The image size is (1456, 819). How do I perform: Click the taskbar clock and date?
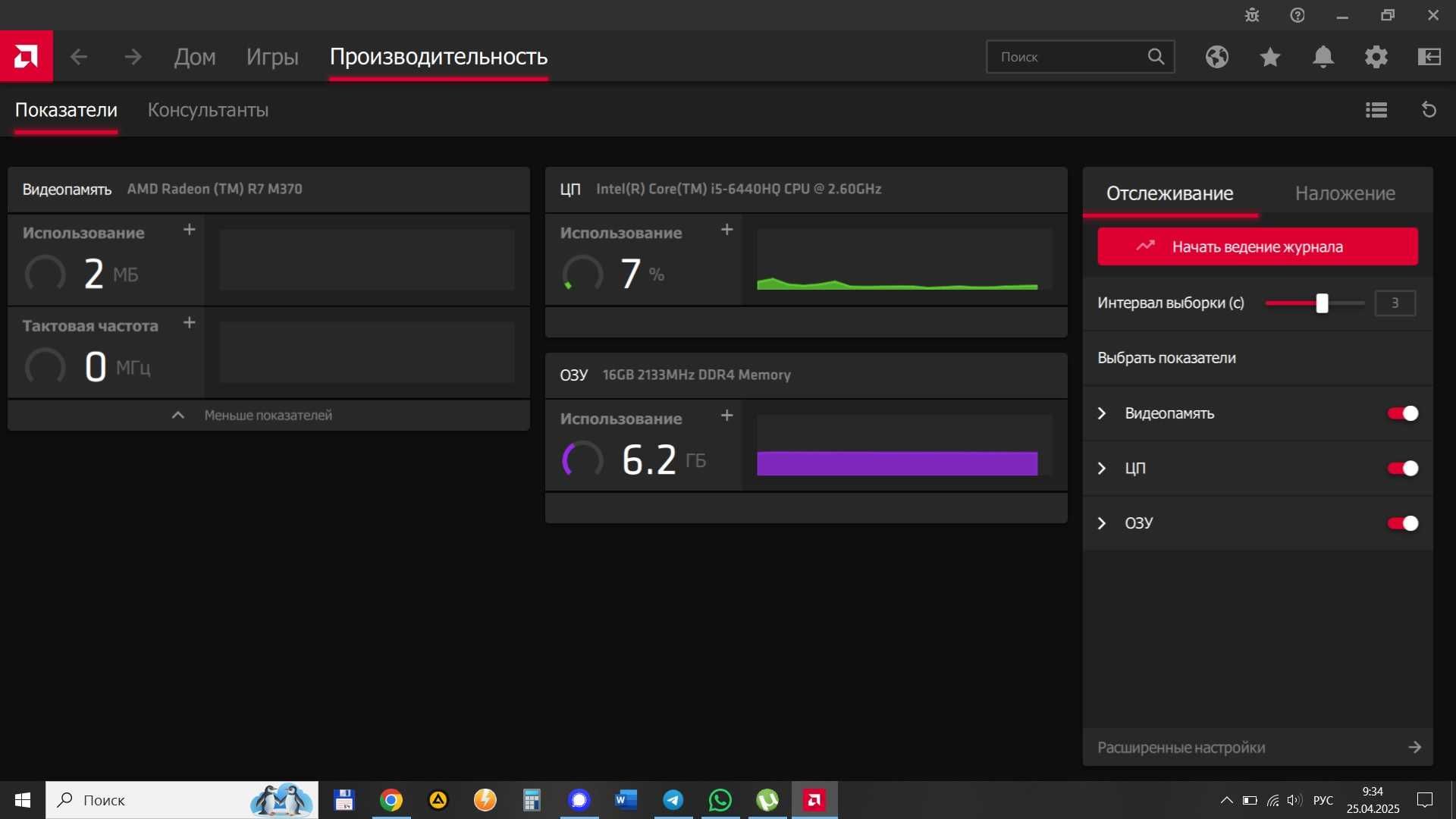(x=1373, y=800)
